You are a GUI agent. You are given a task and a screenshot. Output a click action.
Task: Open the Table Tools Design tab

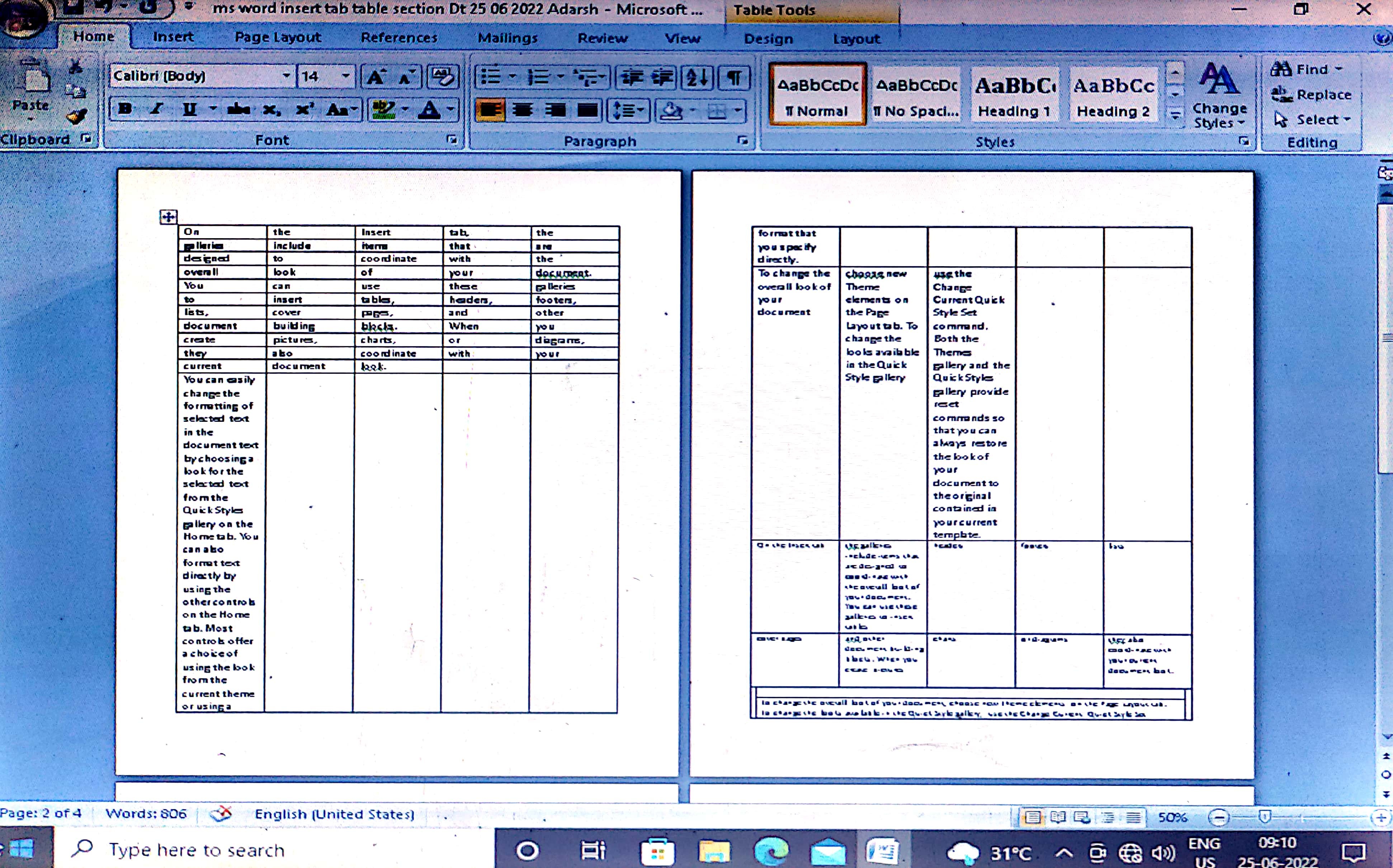tap(768, 39)
